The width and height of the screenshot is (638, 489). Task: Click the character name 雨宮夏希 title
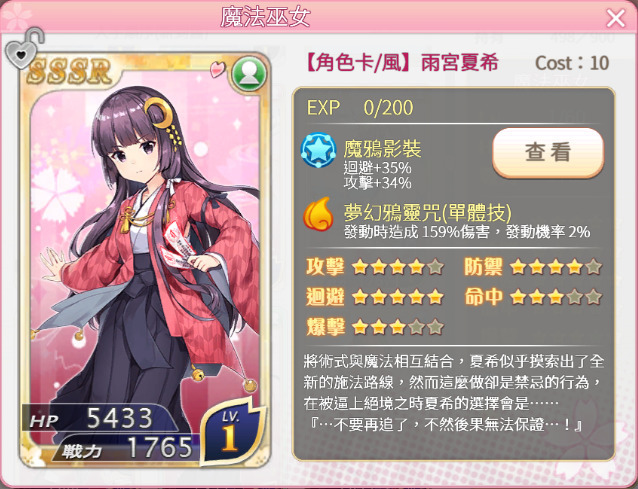(459, 63)
